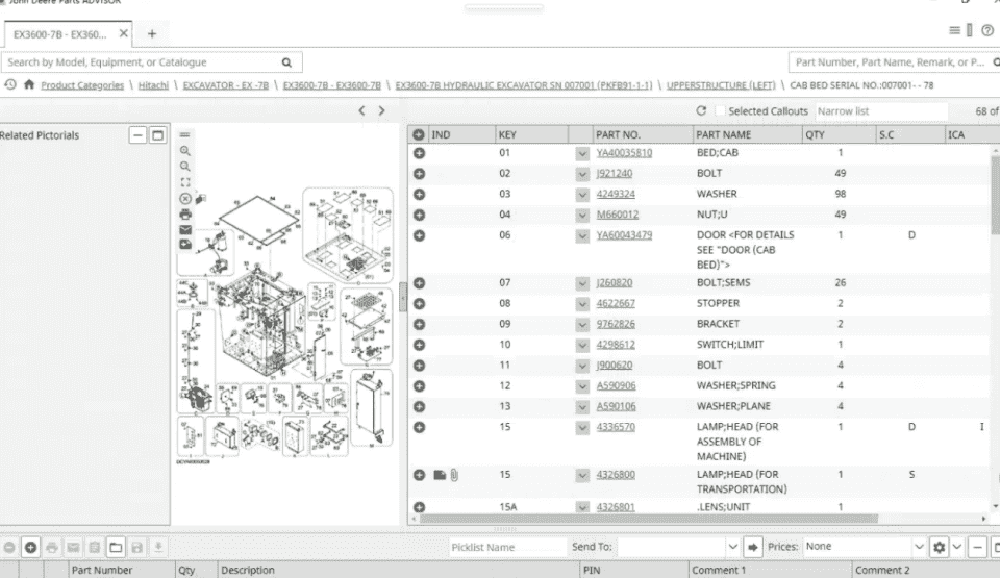
Task: Go to previous pictorial with left arrow
Action: point(362,110)
